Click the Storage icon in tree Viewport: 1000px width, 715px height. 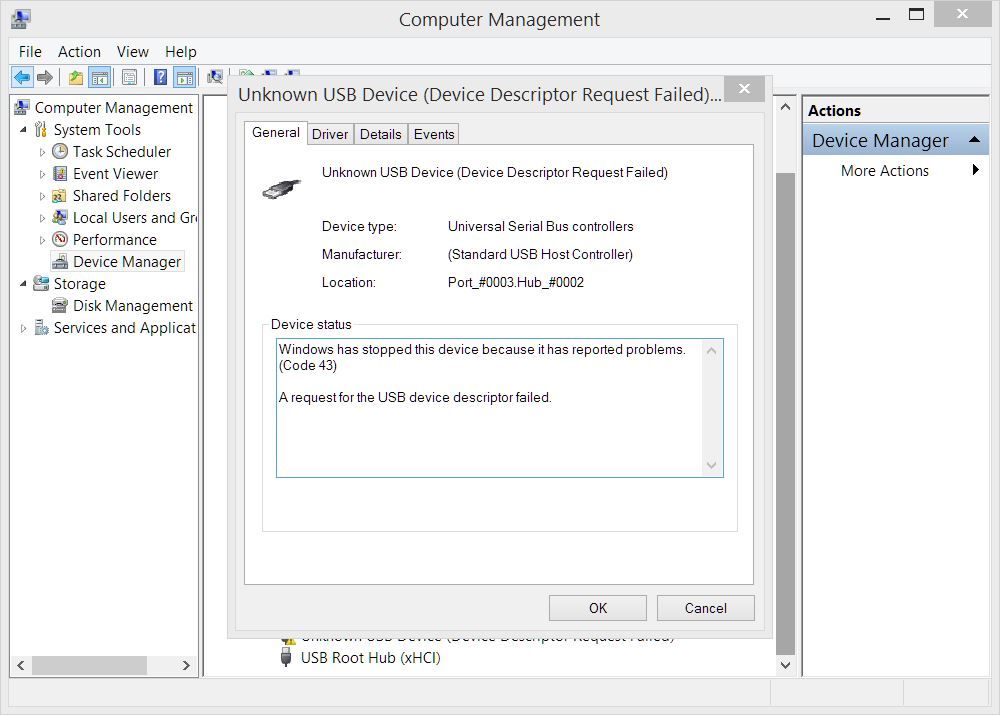click(41, 283)
